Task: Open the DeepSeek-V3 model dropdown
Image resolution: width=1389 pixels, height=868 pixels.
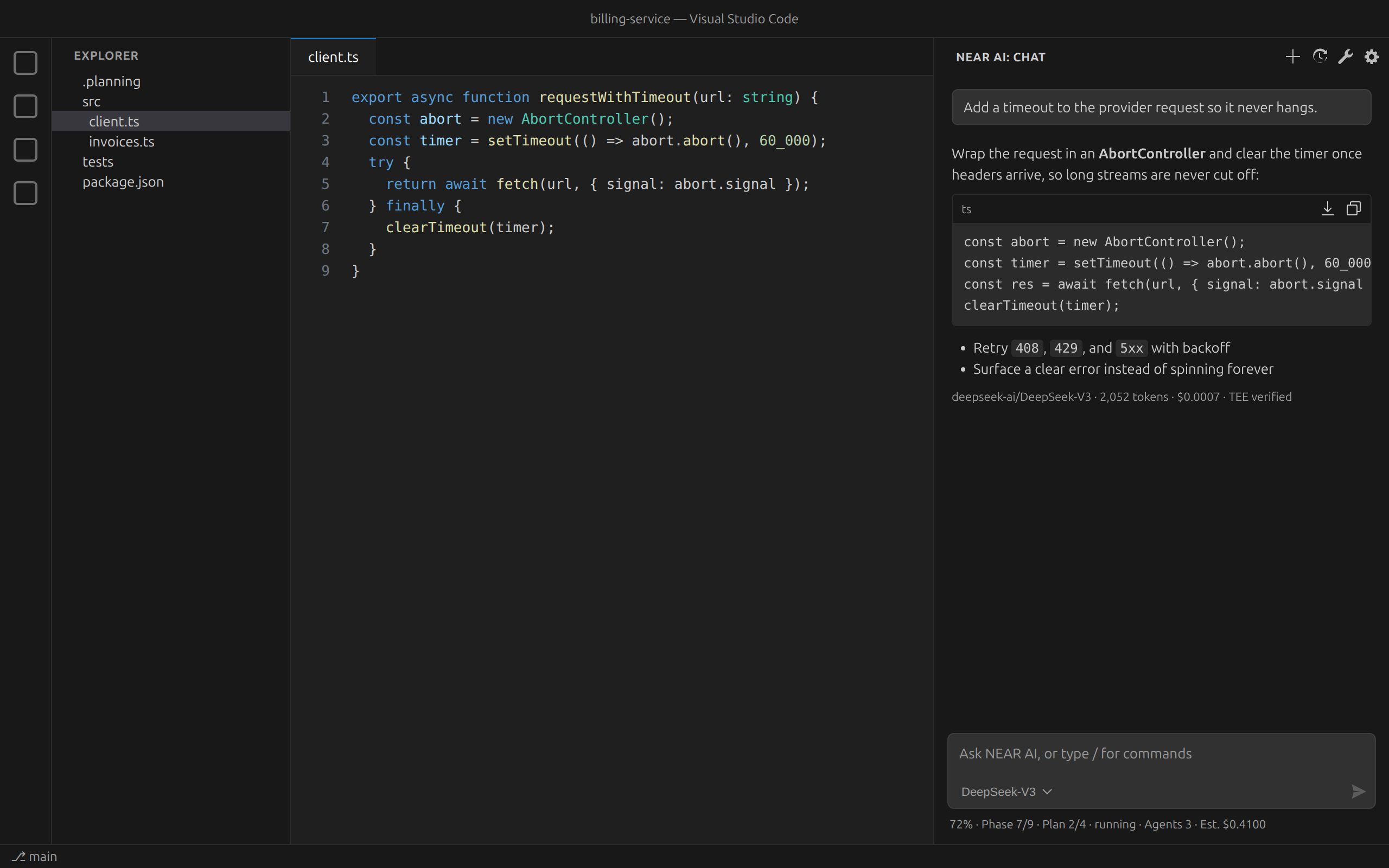Action: pyautogui.click(x=1006, y=792)
